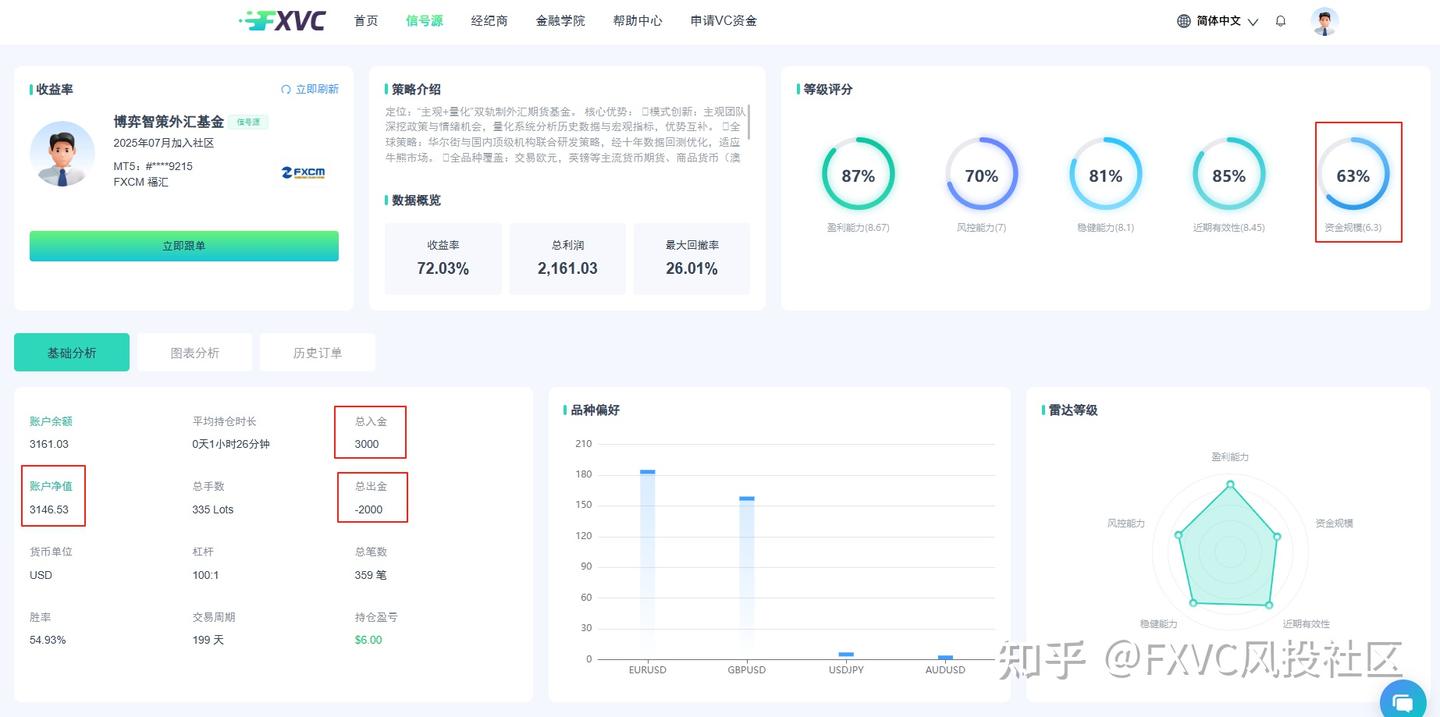Switch to the 图表分析 tab
This screenshot has width=1440, height=717.
[x=194, y=352]
